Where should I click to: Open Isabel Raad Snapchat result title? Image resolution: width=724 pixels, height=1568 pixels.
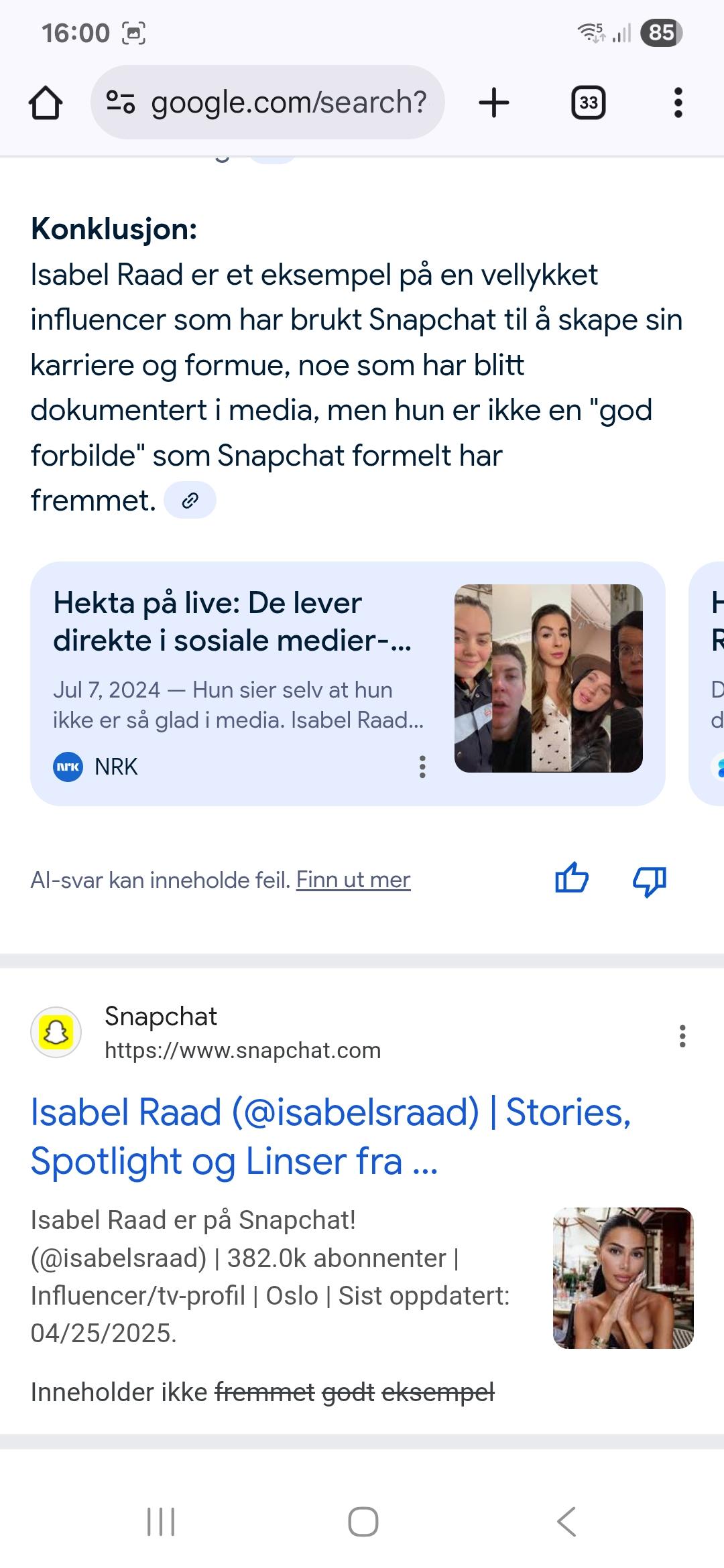(x=331, y=1136)
